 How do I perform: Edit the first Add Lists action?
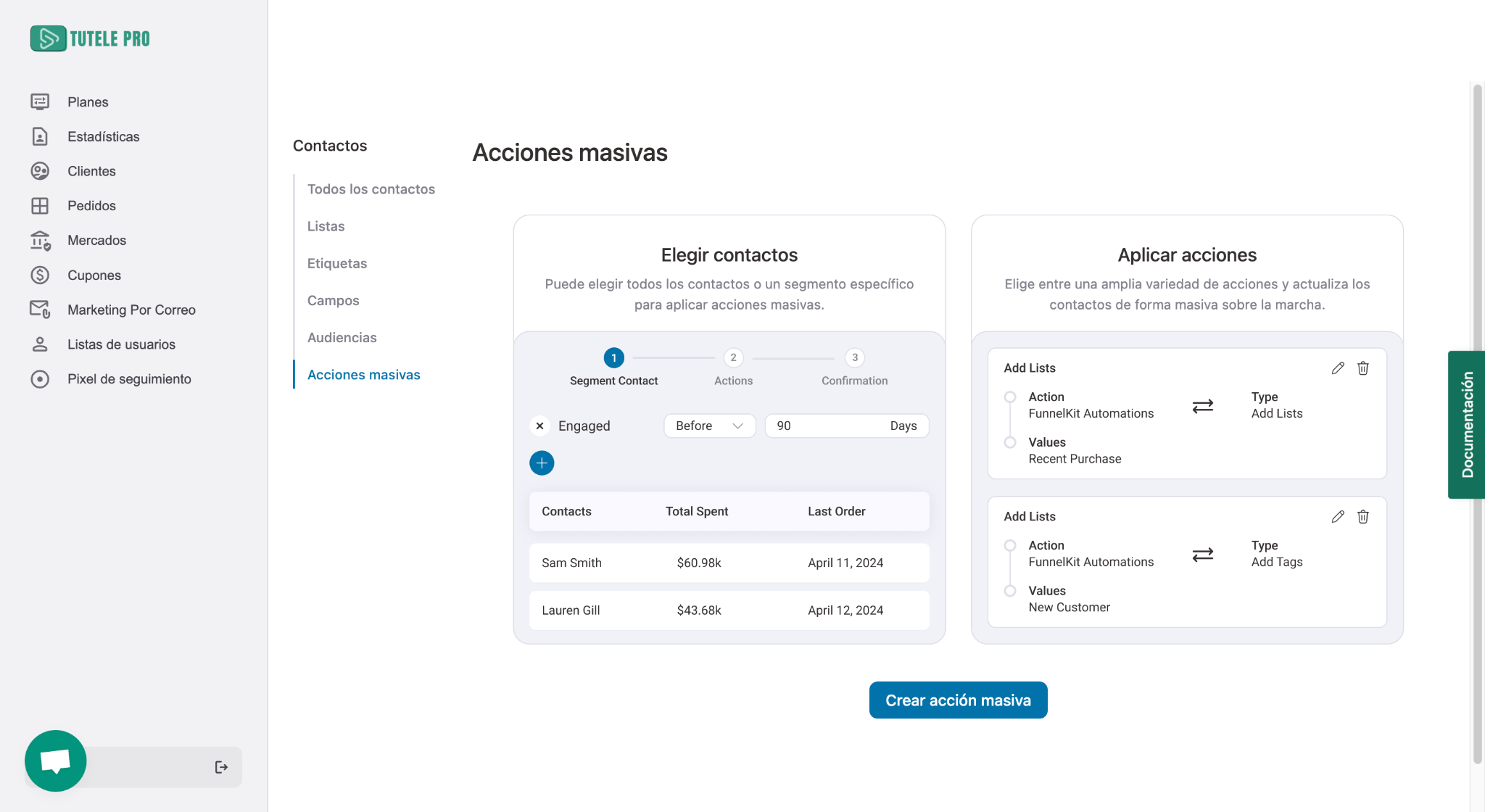[x=1338, y=368]
